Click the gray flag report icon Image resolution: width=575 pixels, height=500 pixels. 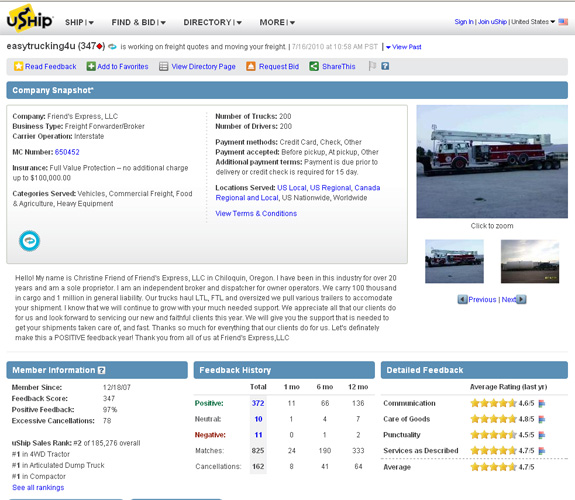tap(372, 66)
